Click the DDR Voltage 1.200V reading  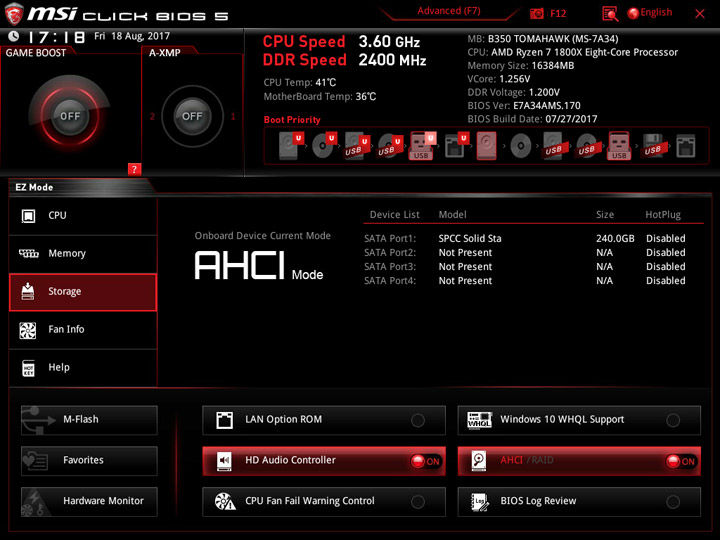tap(513, 92)
